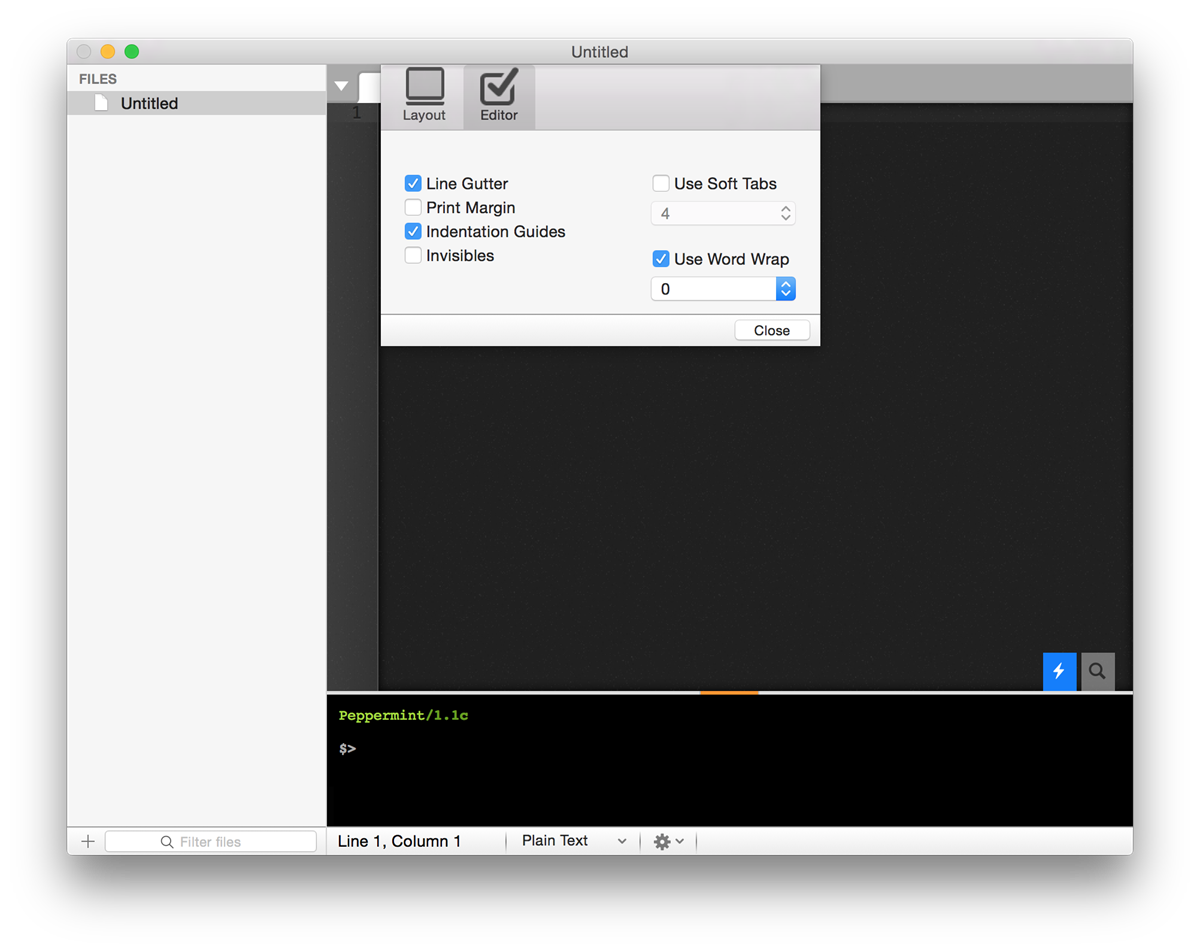The height and width of the screenshot is (950, 1200).
Task: Disable the Line Gutter checkbox
Action: (x=412, y=184)
